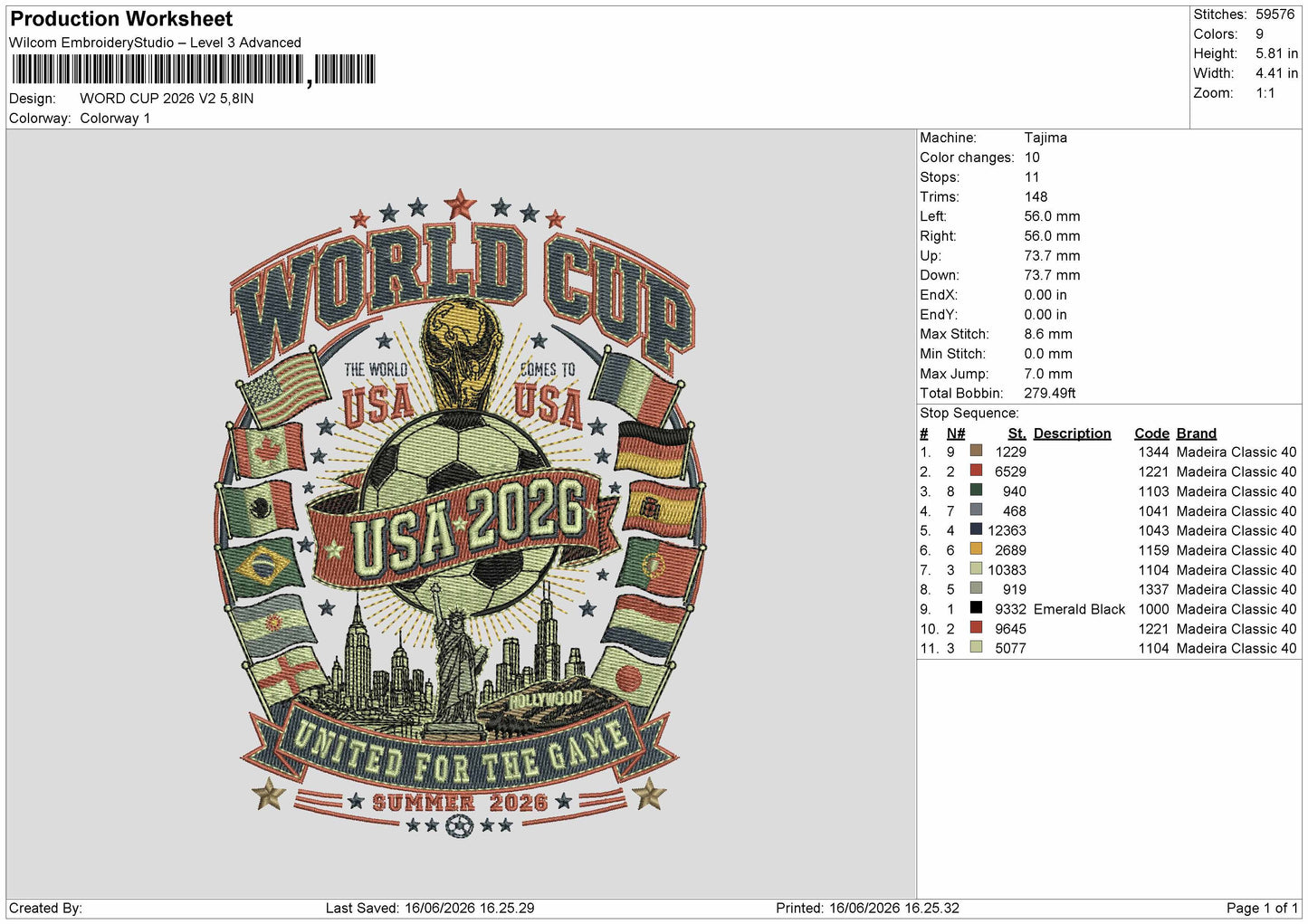Click the 'Stop Sequence:' label
The height and width of the screenshot is (924, 1308).
pos(969,414)
